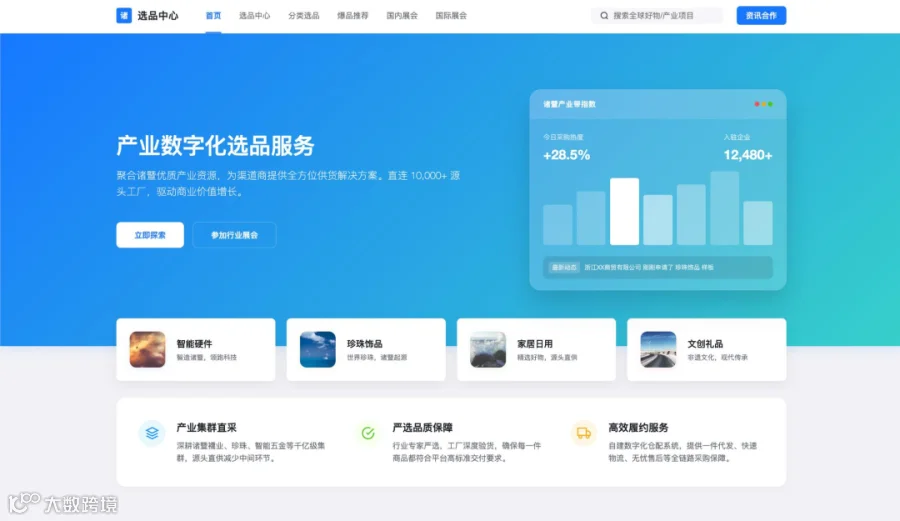This screenshot has width=900, height=521.
Task: Click the tallest bar in the index chart
Action: tap(724, 208)
